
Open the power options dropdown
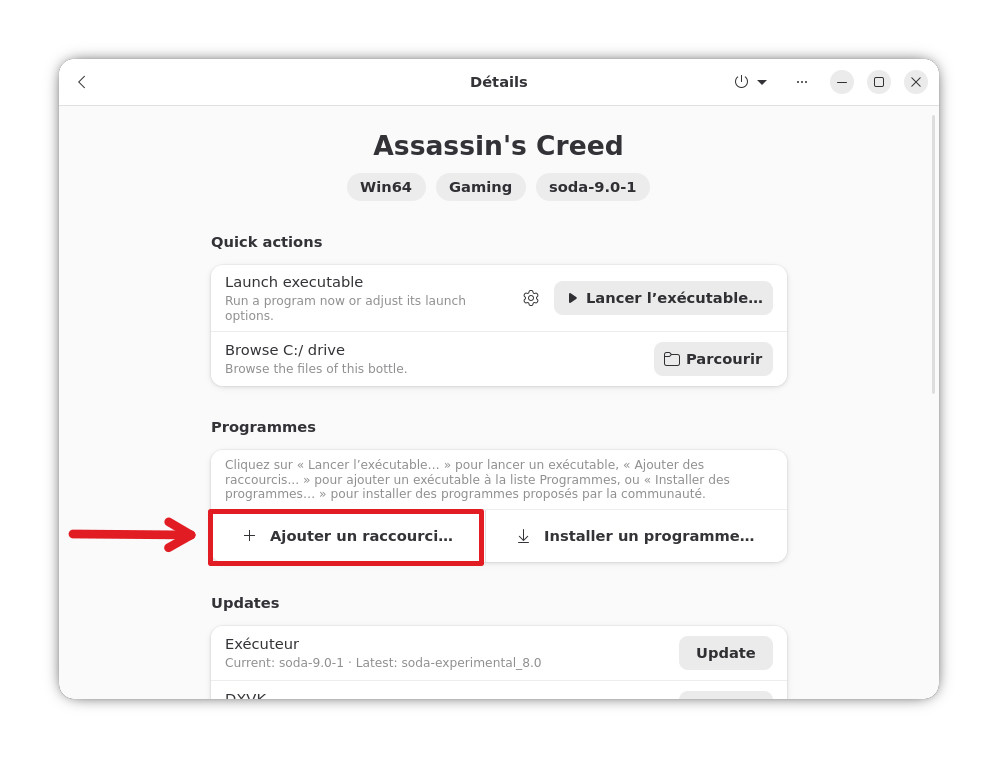pyautogui.click(x=750, y=82)
